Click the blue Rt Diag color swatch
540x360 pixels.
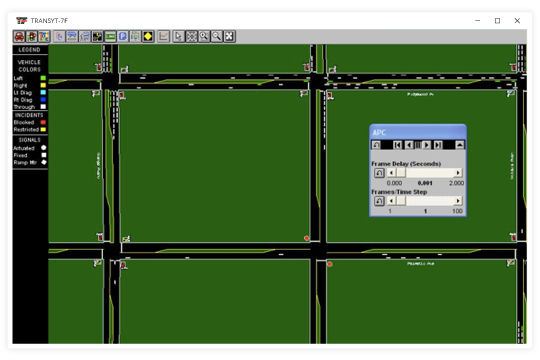43,100
